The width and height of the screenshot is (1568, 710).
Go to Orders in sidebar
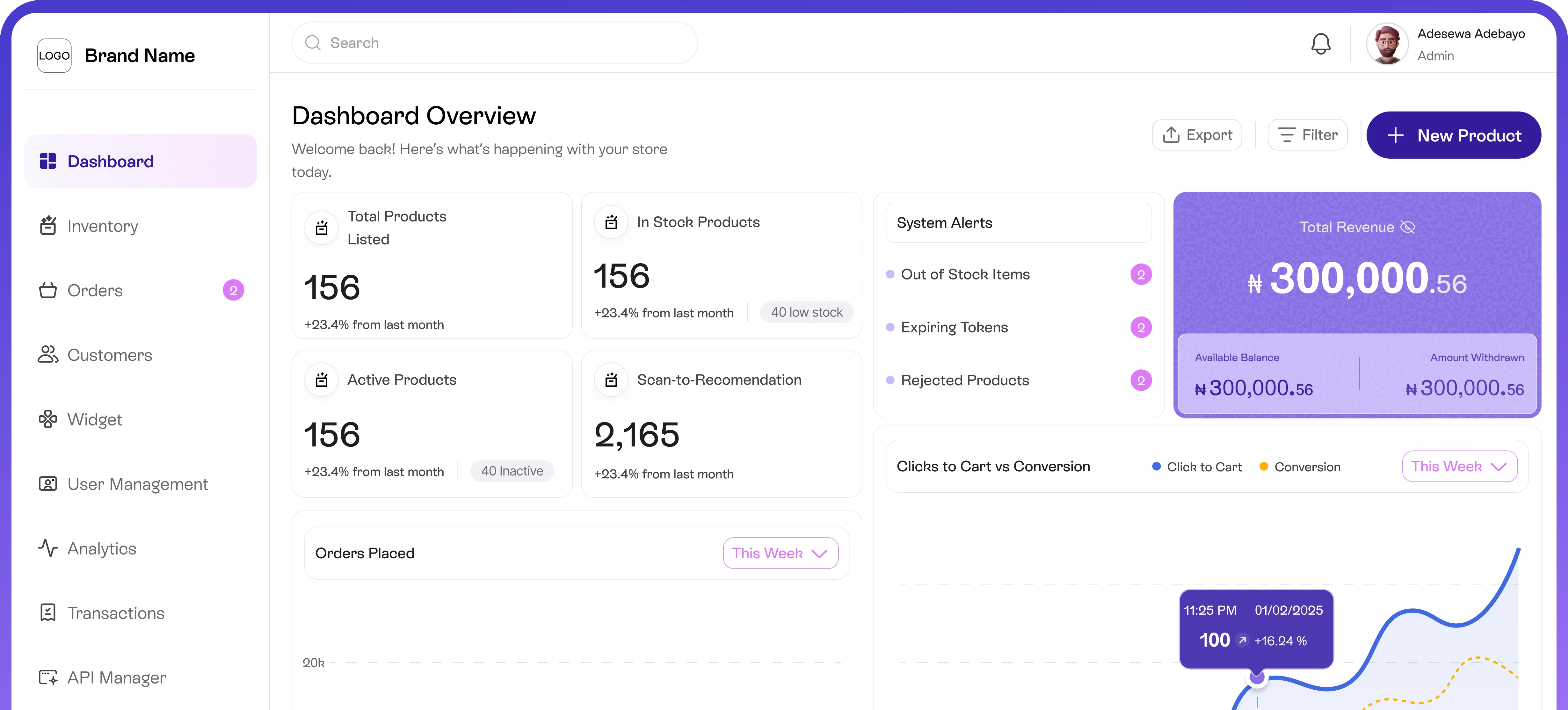point(95,290)
